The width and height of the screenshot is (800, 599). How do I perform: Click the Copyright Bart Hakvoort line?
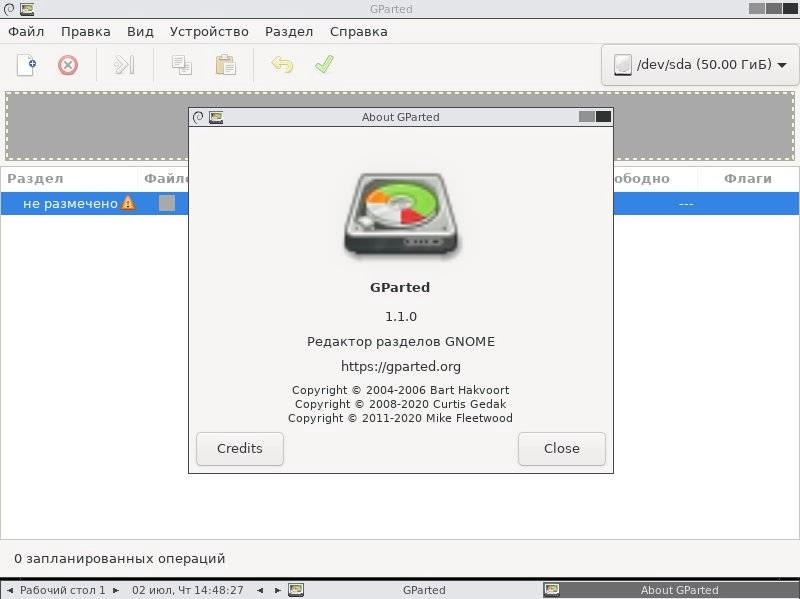pyautogui.click(x=401, y=390)
